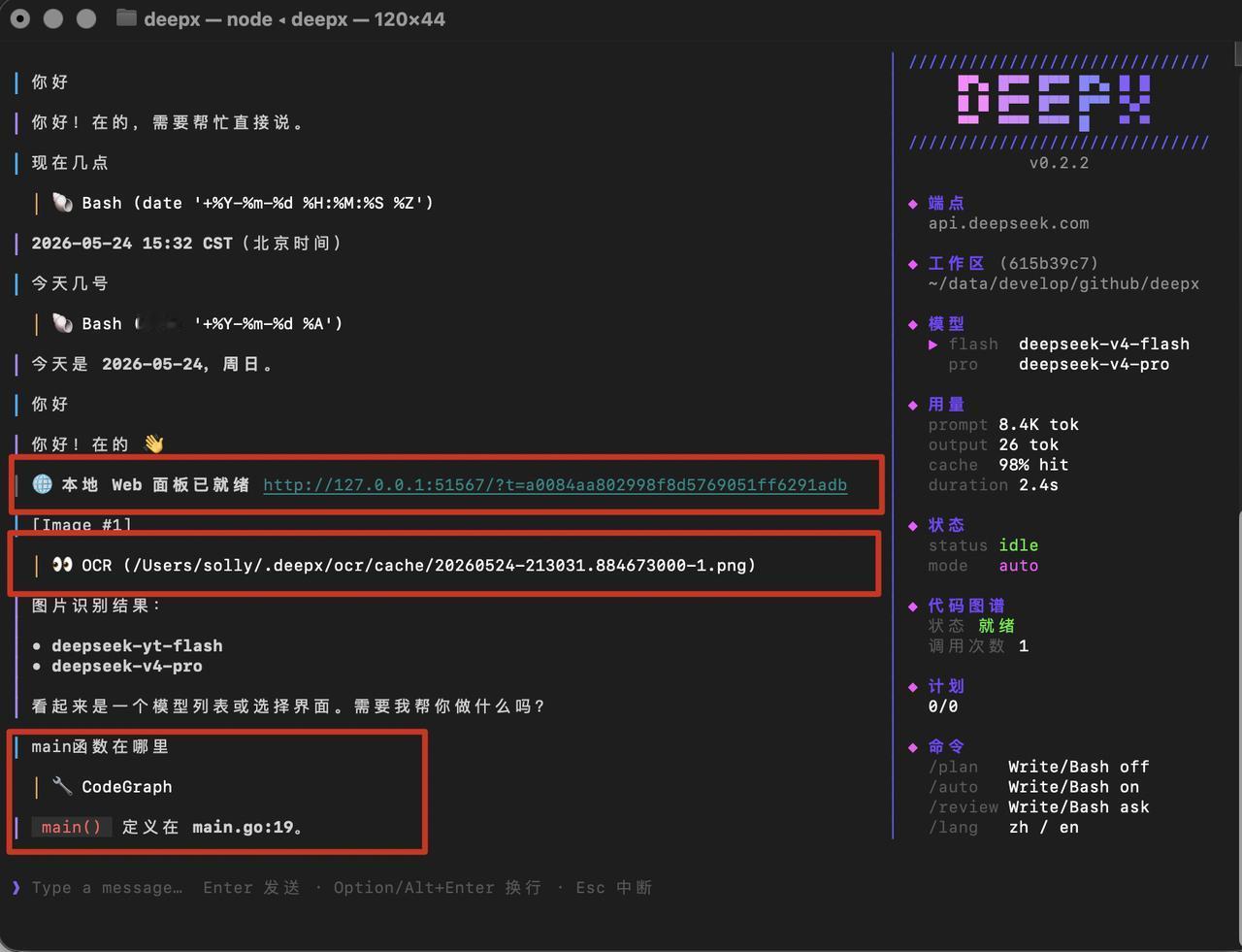This screenshot has width=1242, height=952.
Task: Click the status idle value
Action: pos(1019,545)
